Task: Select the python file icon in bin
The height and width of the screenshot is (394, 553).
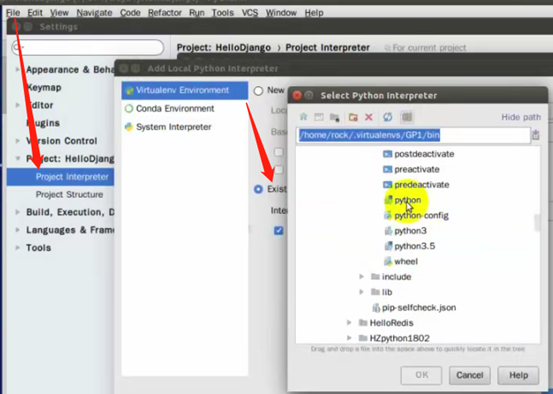Action: point(388,200)
